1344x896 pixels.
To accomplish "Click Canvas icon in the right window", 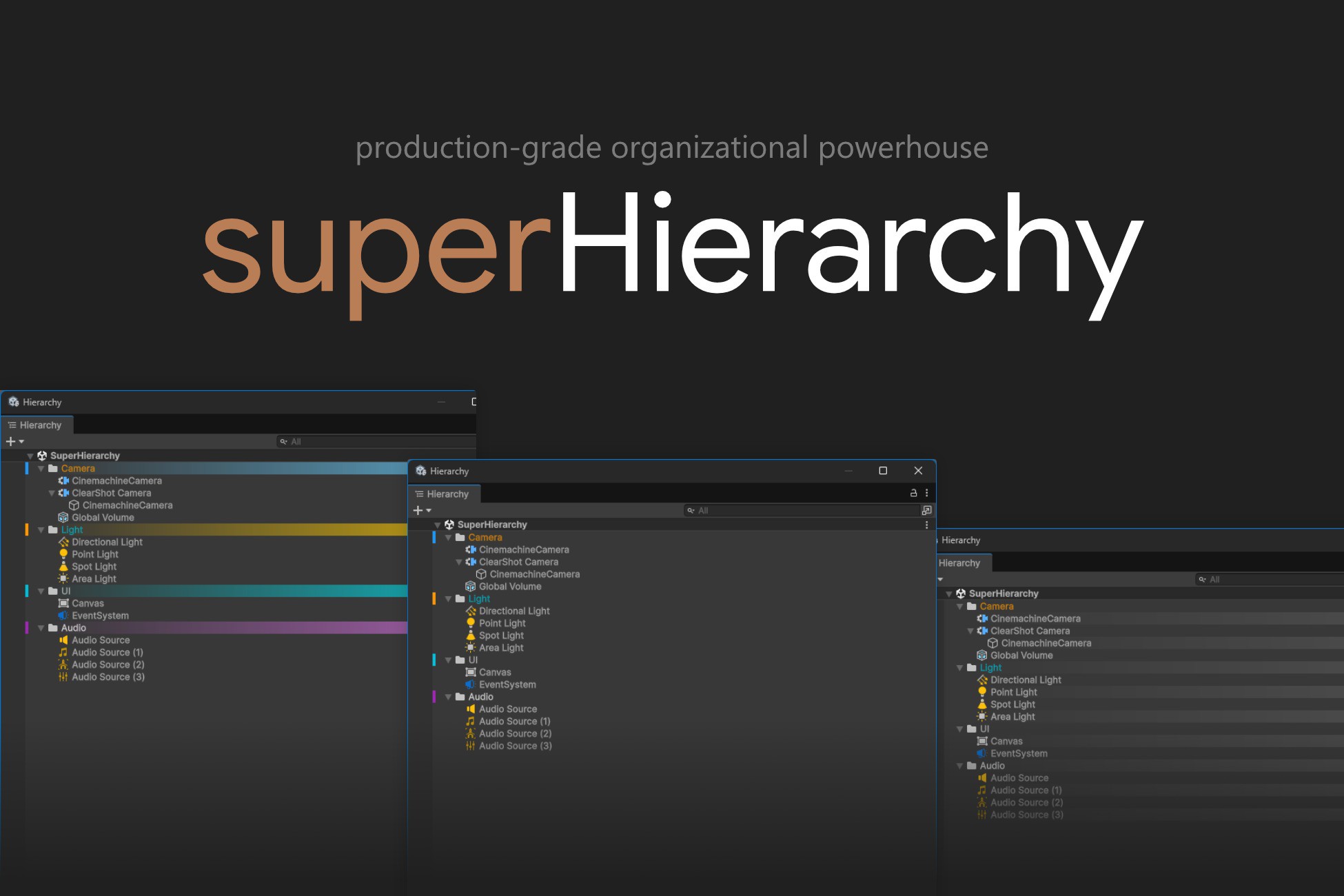I will 982,741.
